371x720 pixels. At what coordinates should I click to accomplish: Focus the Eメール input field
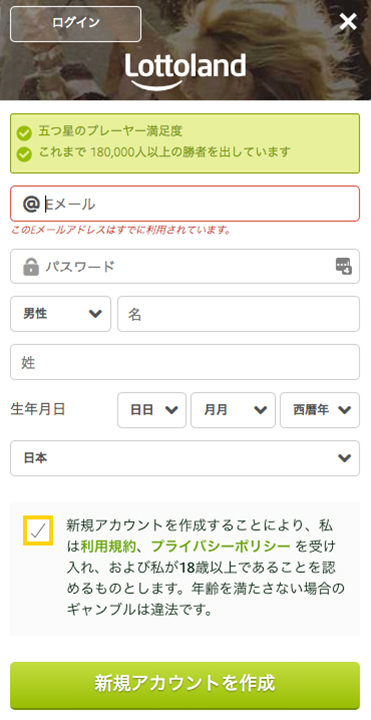pyautogui.click(x=185, y=204)
